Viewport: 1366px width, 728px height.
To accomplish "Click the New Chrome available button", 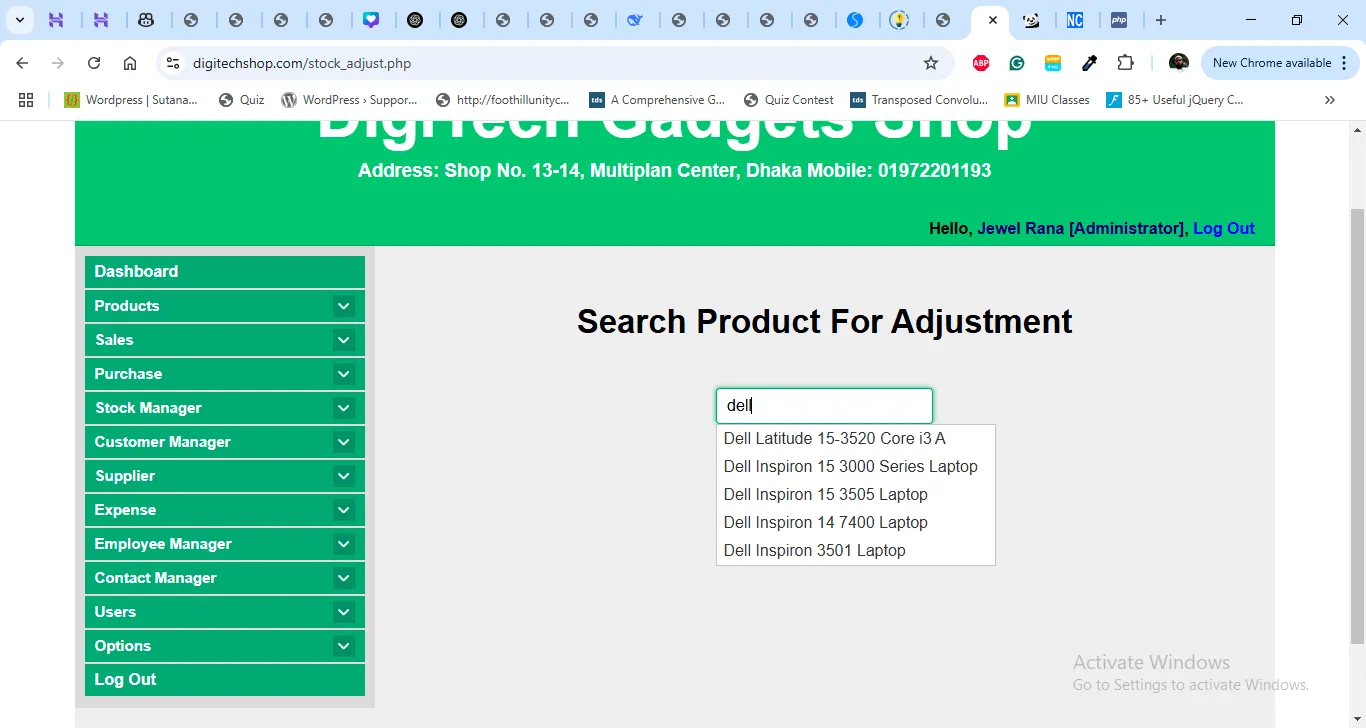I will [x=1271, y=63].
